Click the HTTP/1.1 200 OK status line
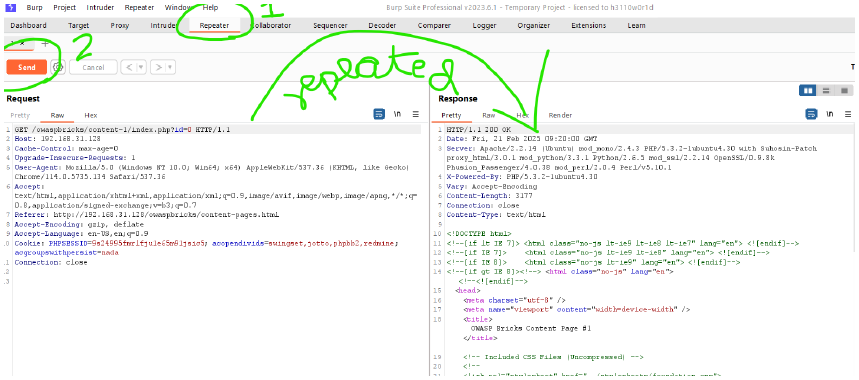The height and width of the screenshot is (380, 859). pyautogui.click(x=479, y=130)
